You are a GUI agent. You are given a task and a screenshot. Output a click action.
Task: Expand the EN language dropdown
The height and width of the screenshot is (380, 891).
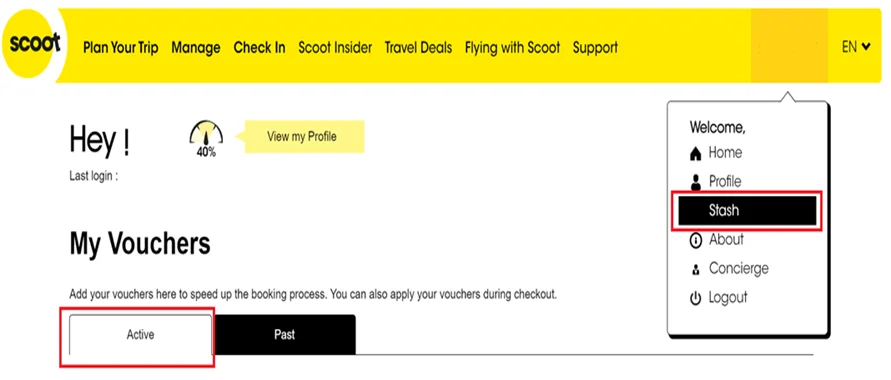pyautogui.click(x=856, y=47)
